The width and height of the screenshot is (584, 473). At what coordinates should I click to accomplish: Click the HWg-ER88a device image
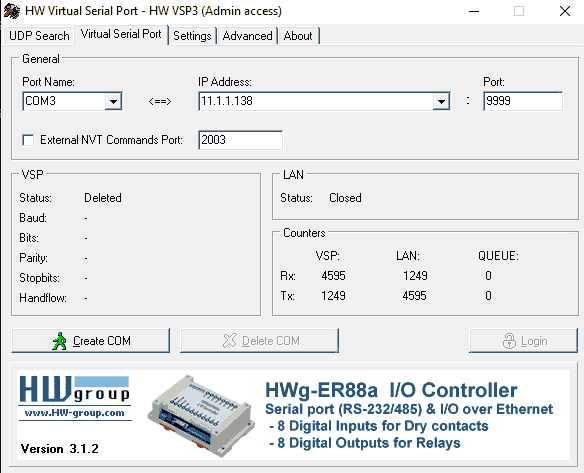[201, 416]
